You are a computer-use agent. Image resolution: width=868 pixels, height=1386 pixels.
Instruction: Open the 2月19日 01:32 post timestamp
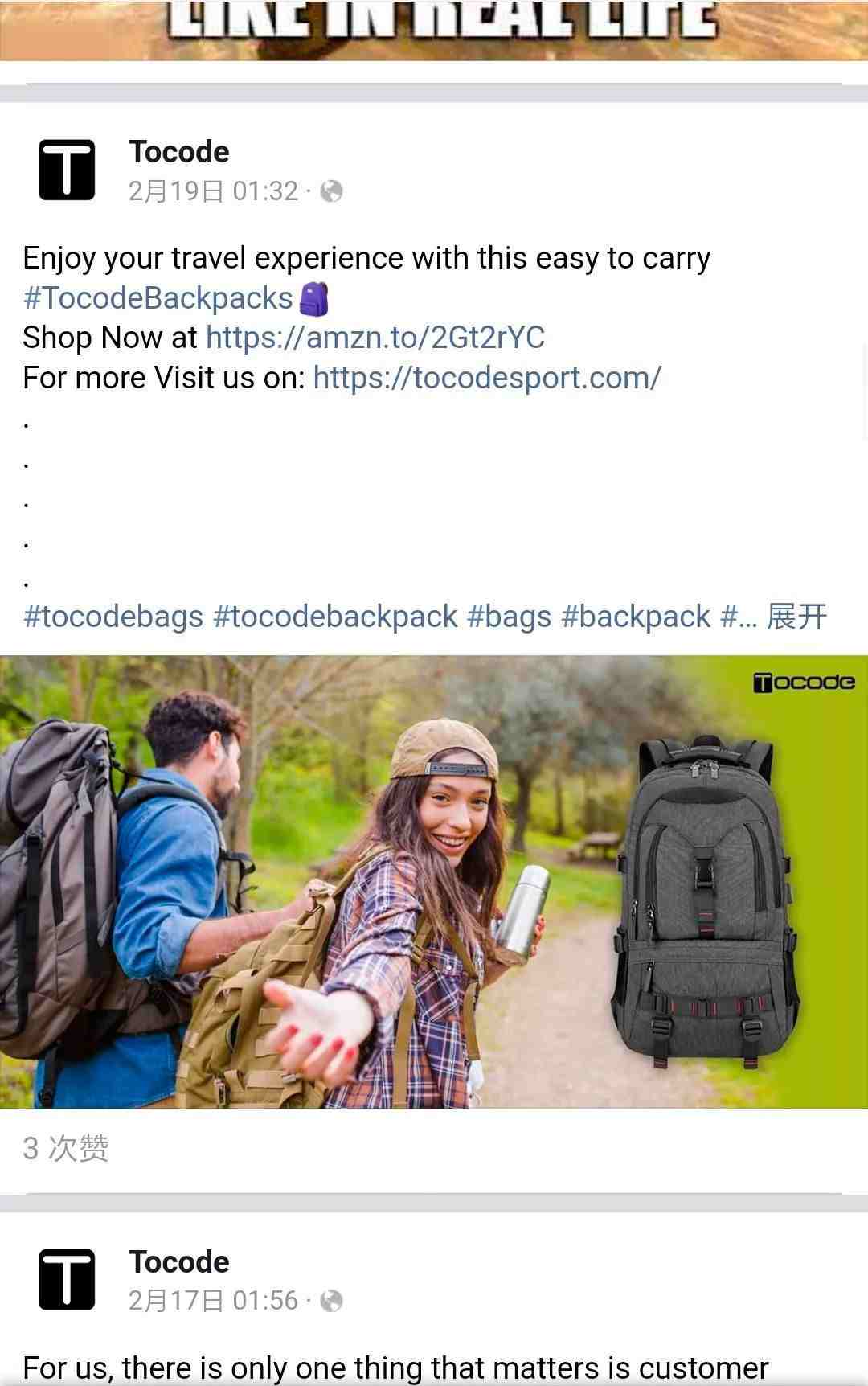213,191
